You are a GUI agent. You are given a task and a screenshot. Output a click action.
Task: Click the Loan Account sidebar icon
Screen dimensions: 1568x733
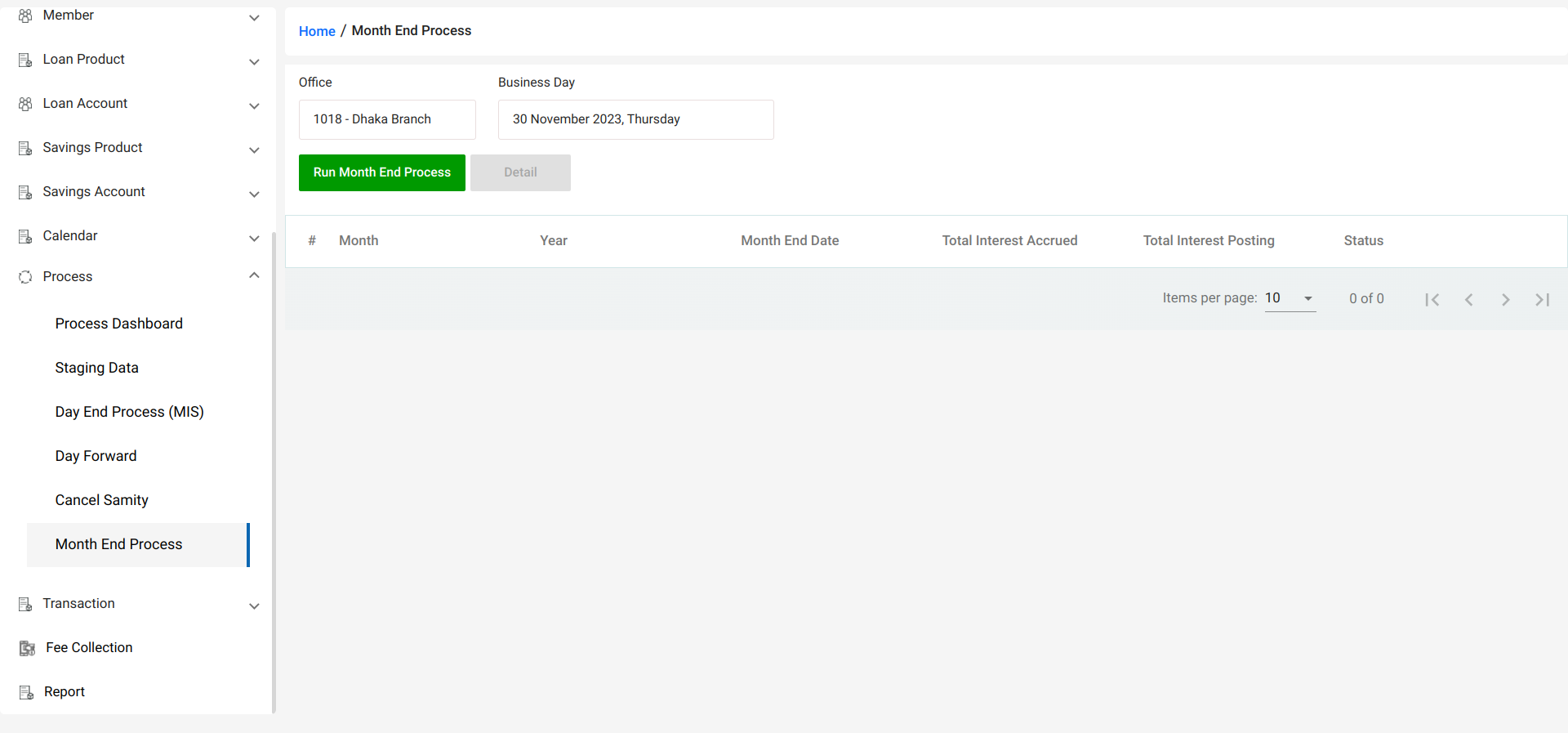(25, 104)
